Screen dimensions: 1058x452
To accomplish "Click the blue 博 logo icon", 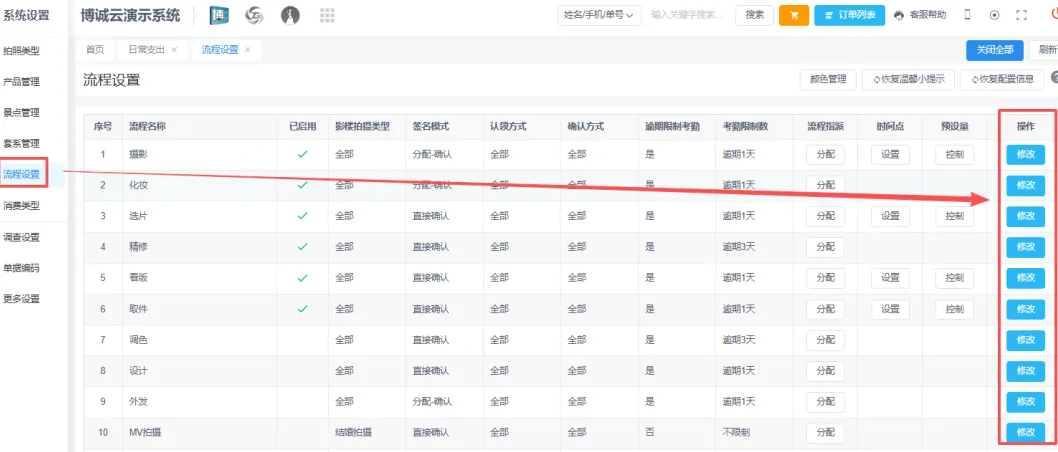I will point(219,15).
